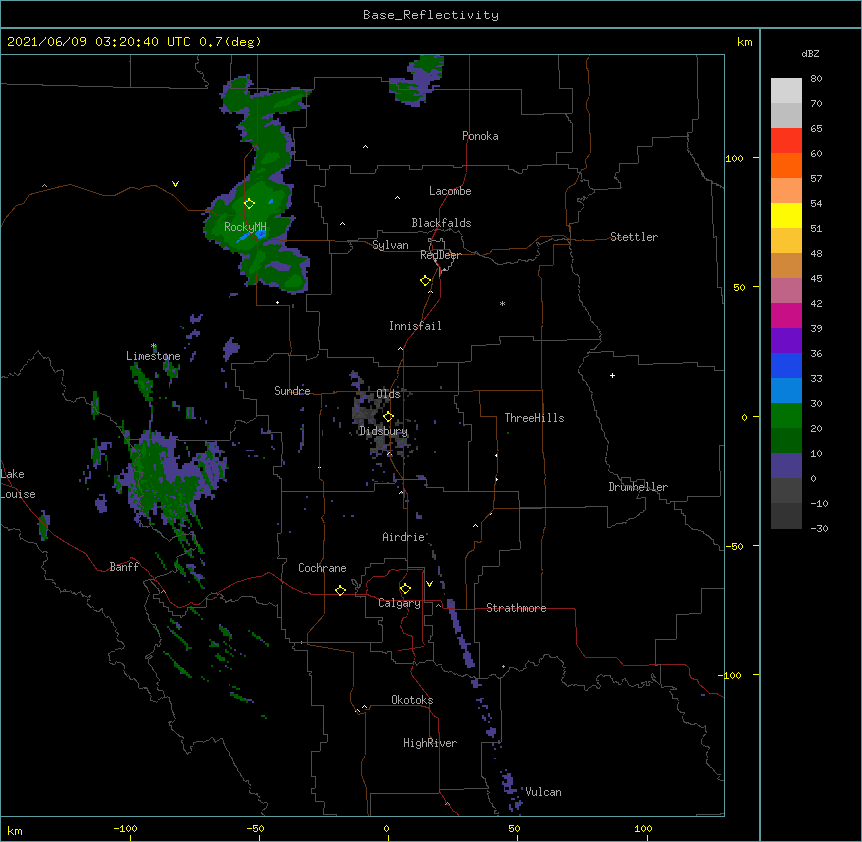Click the Base_Reflectivity title
The width and height of the screenshot is (862, 842).
pyautogui.click(x=431, y=15)
